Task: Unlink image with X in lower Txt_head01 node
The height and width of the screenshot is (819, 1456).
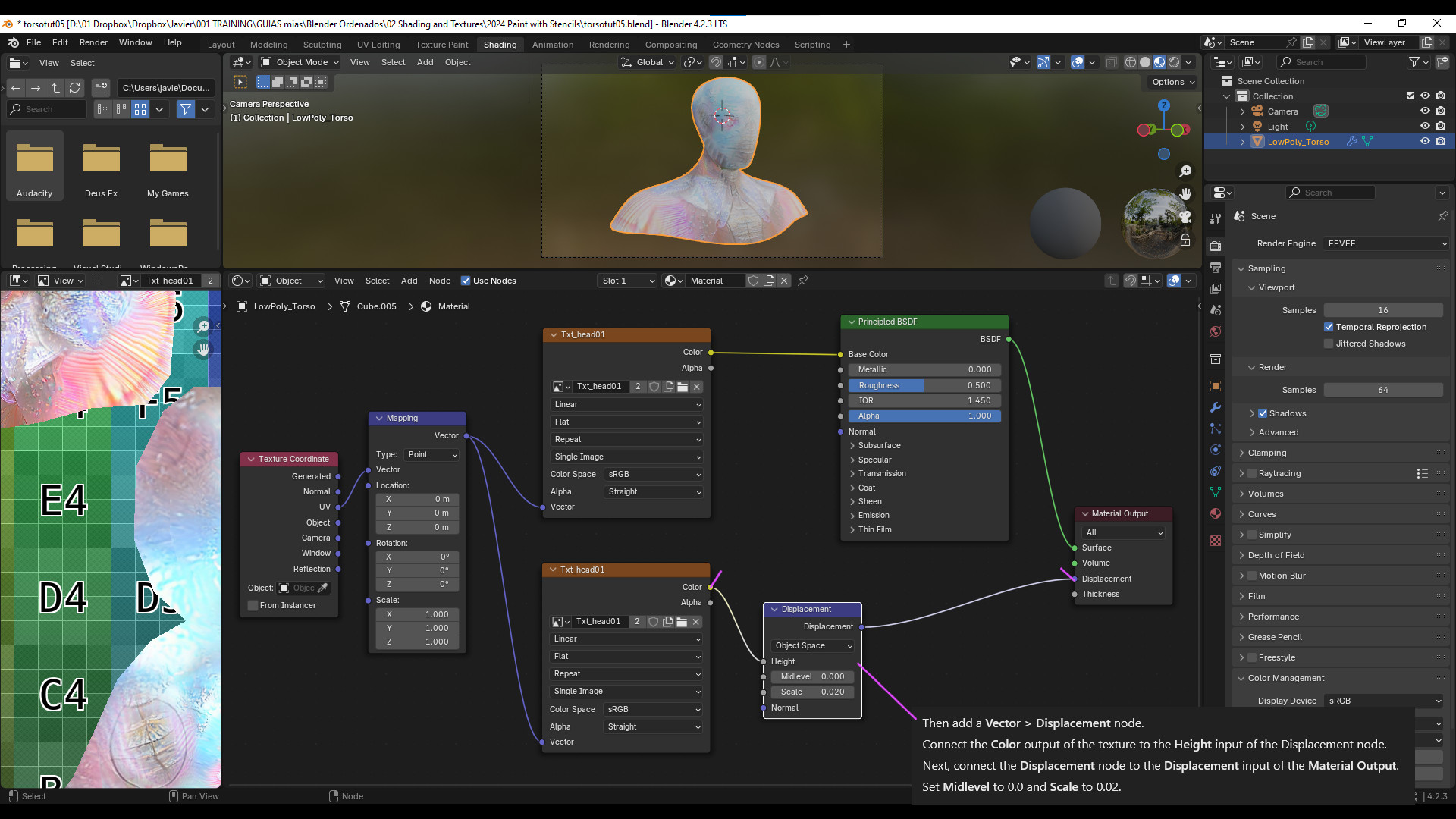Action: [695, 622]
